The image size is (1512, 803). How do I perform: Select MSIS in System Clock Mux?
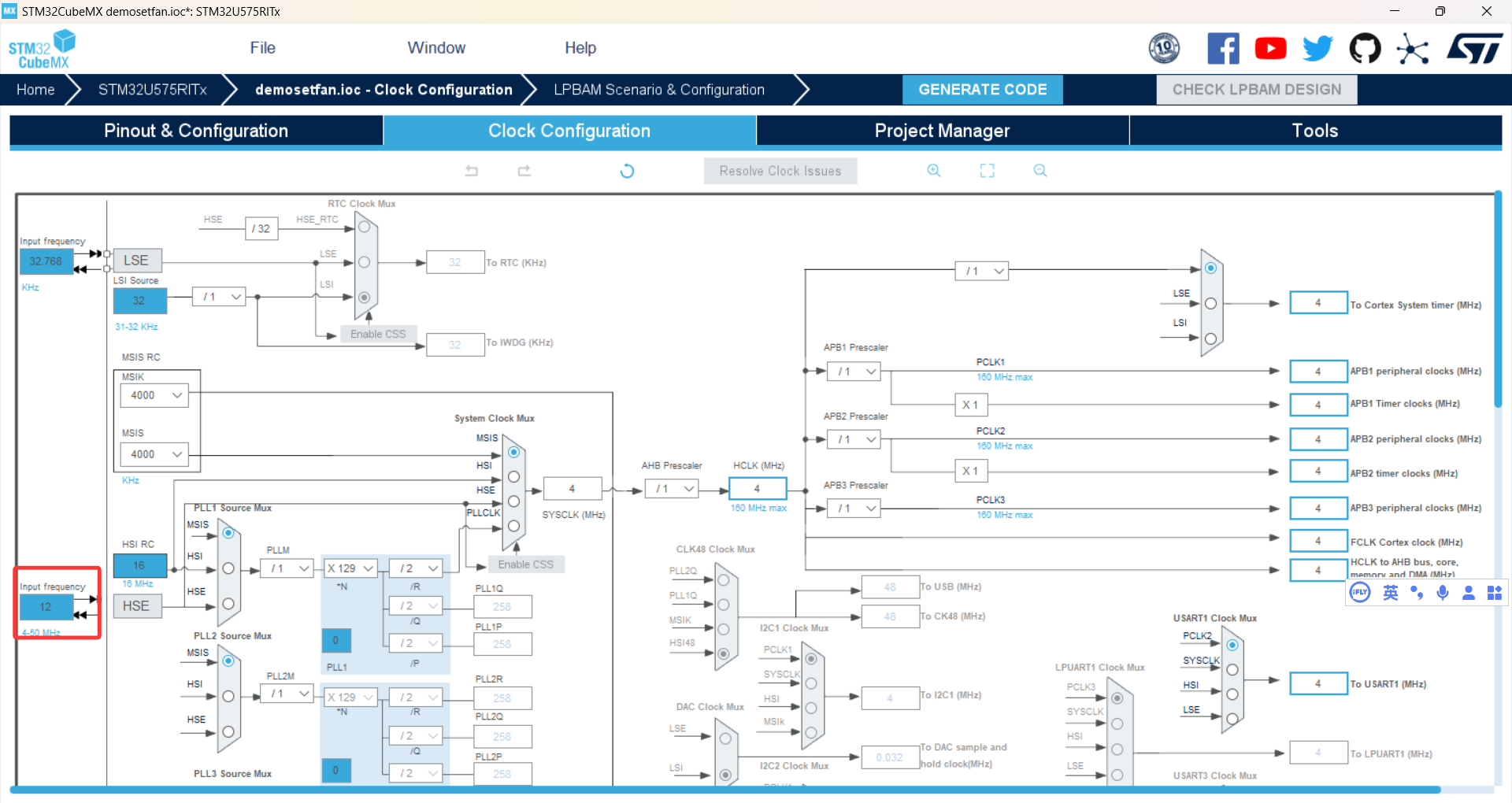tap(513, 452)
